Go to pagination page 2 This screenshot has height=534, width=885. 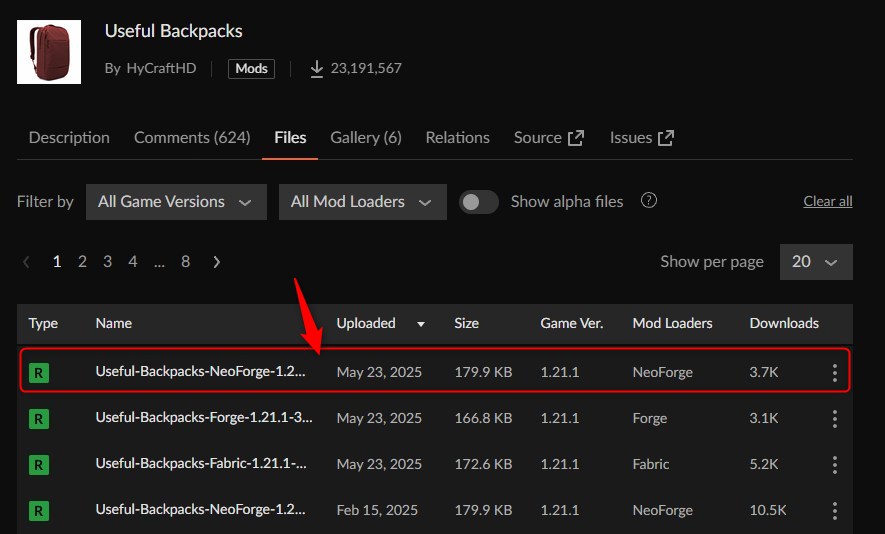(x=82, y=261)
